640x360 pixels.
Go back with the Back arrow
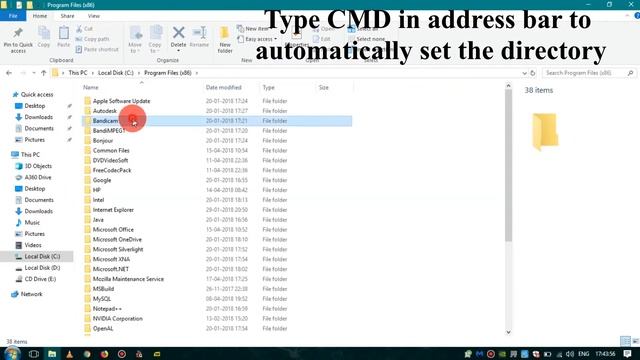coord(9,73)
